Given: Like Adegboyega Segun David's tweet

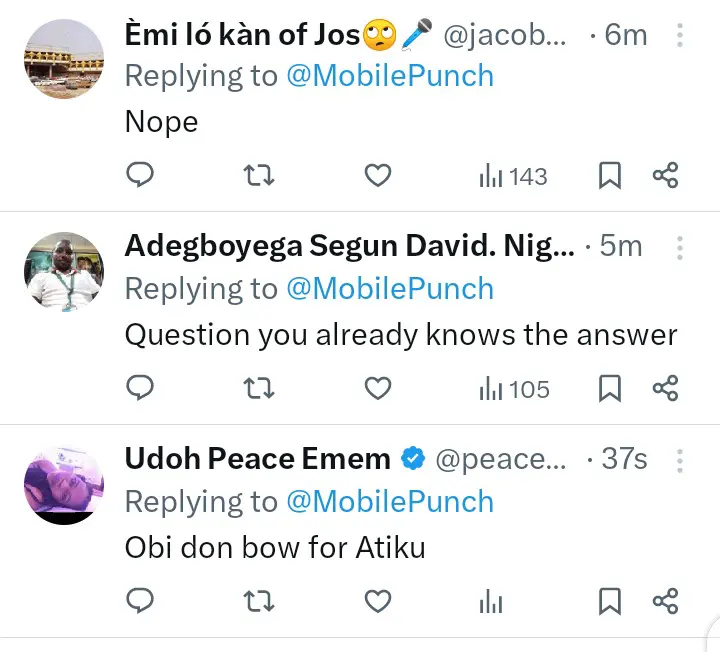Looking at the screenshot, I should point(377,388).
